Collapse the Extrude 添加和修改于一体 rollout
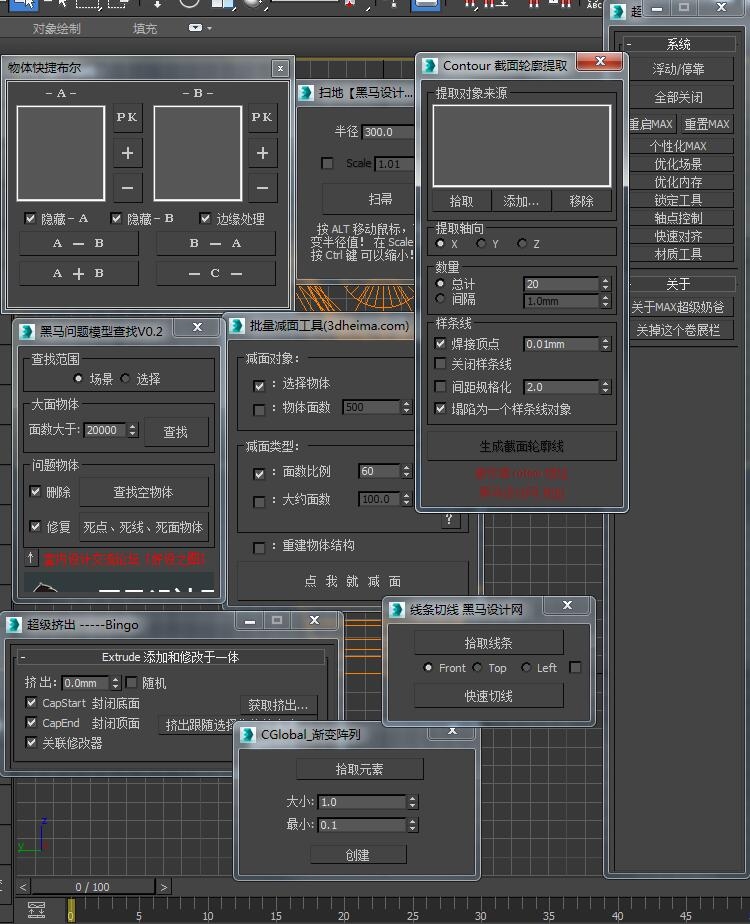The image size is (750, 924). [x=170, y=657]
